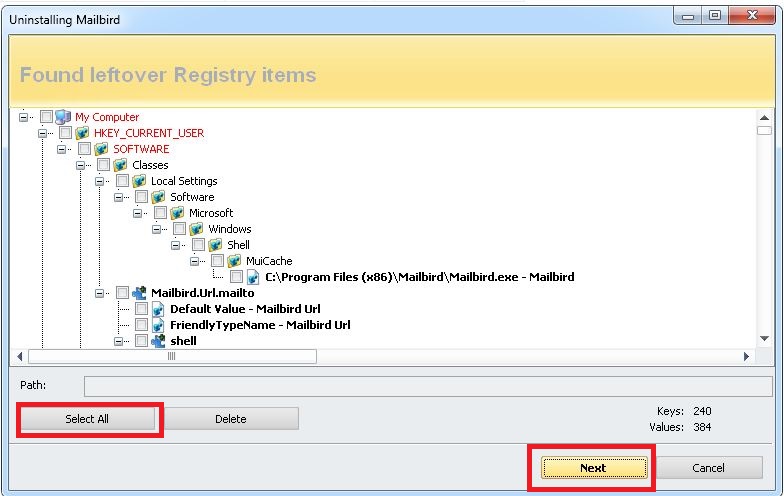Select the 'FriendlyTypeName - Mailbird Url' row
The height and width of the screenshot is (496, 784).
click(260, 325)
